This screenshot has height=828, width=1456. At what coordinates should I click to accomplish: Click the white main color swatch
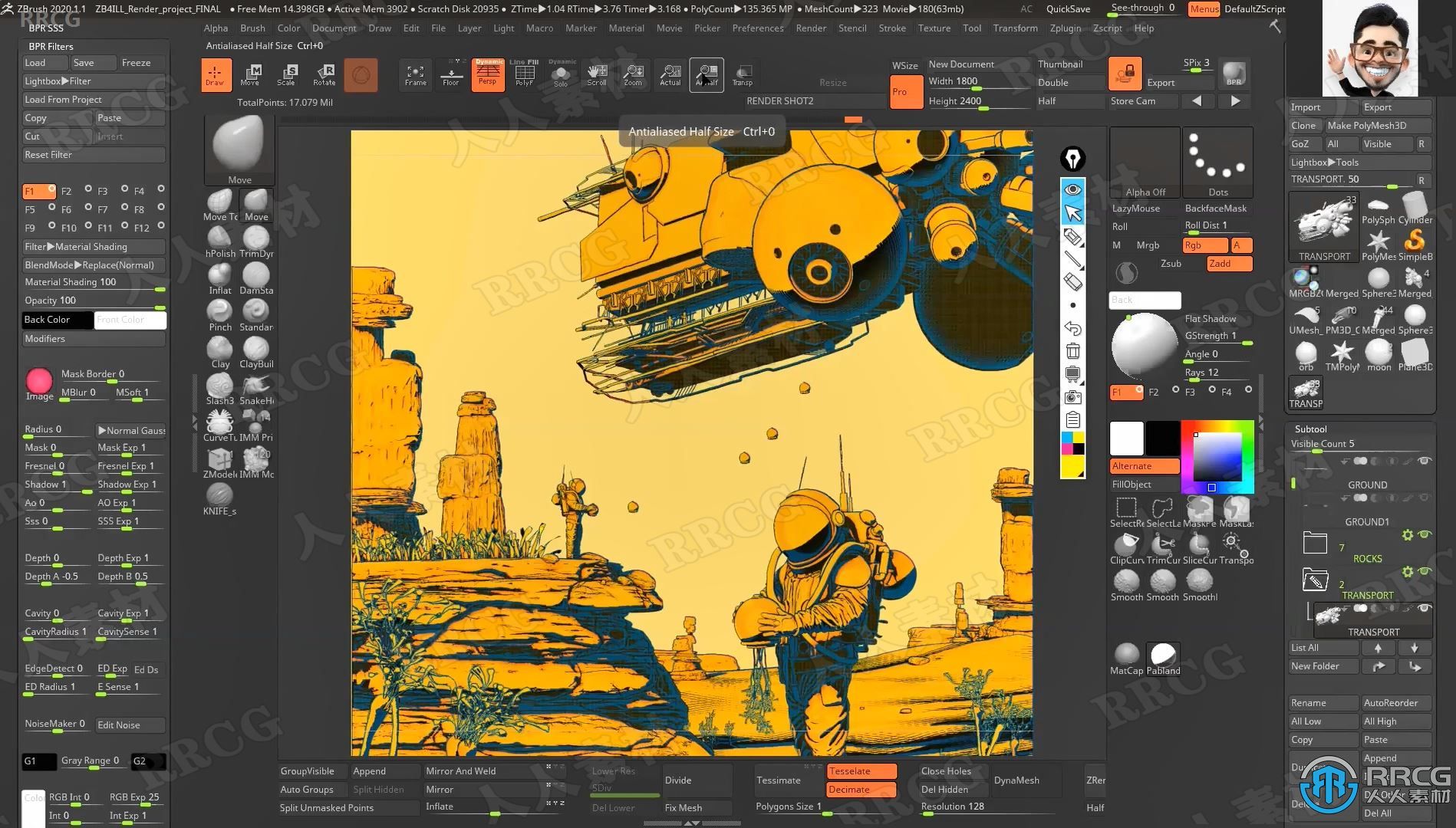(1126, 438)
